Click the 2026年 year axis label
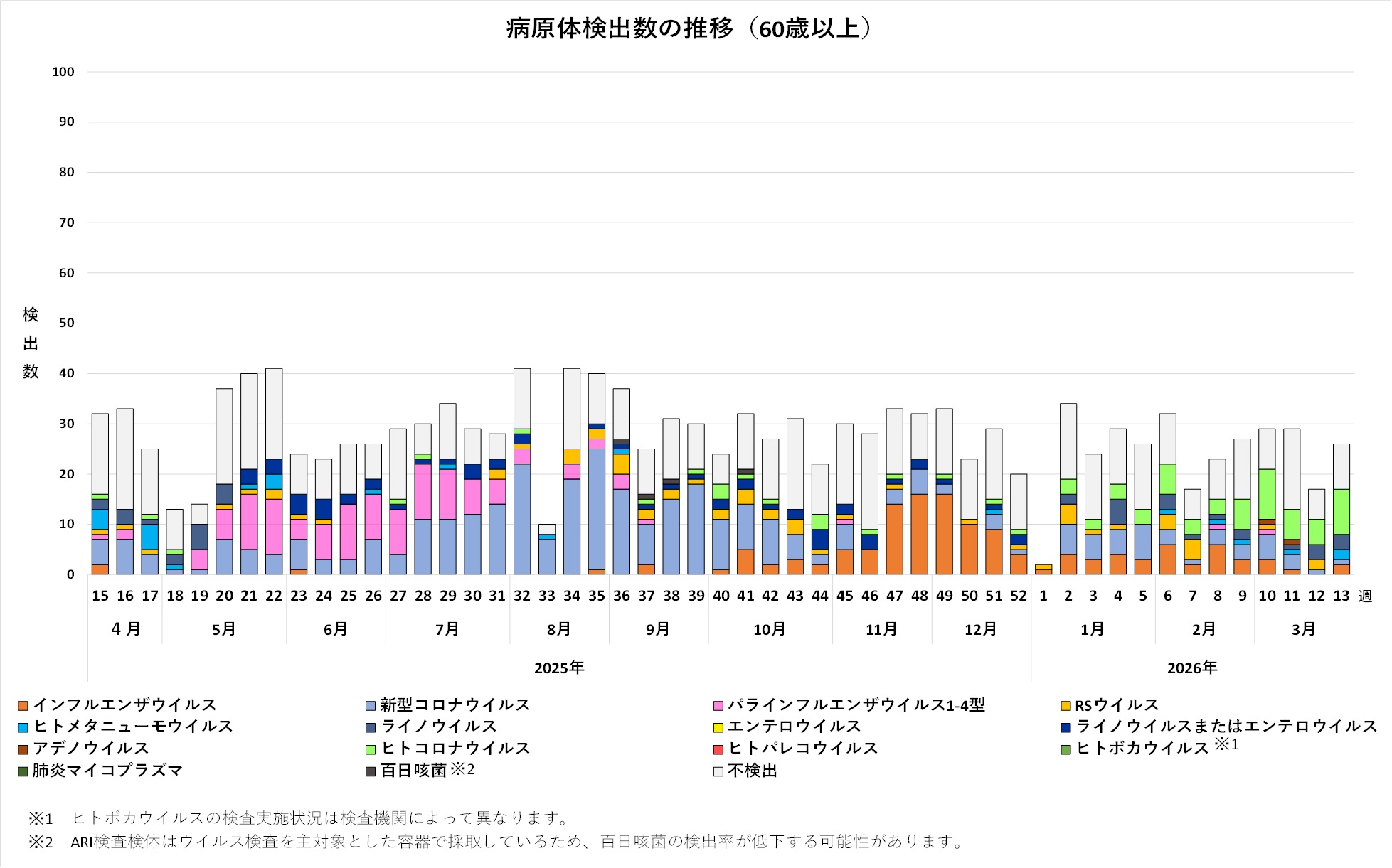Screen dimensions: 1392x868 [1192, 668]
